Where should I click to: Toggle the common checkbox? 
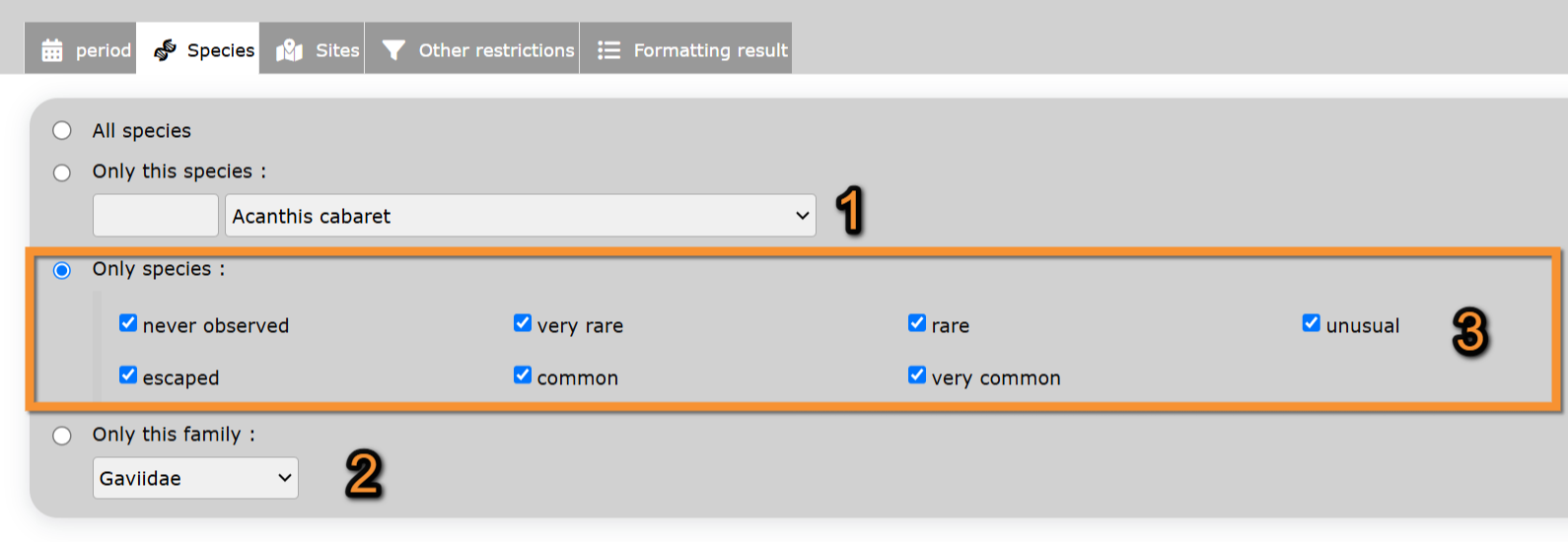click(523, 375)
